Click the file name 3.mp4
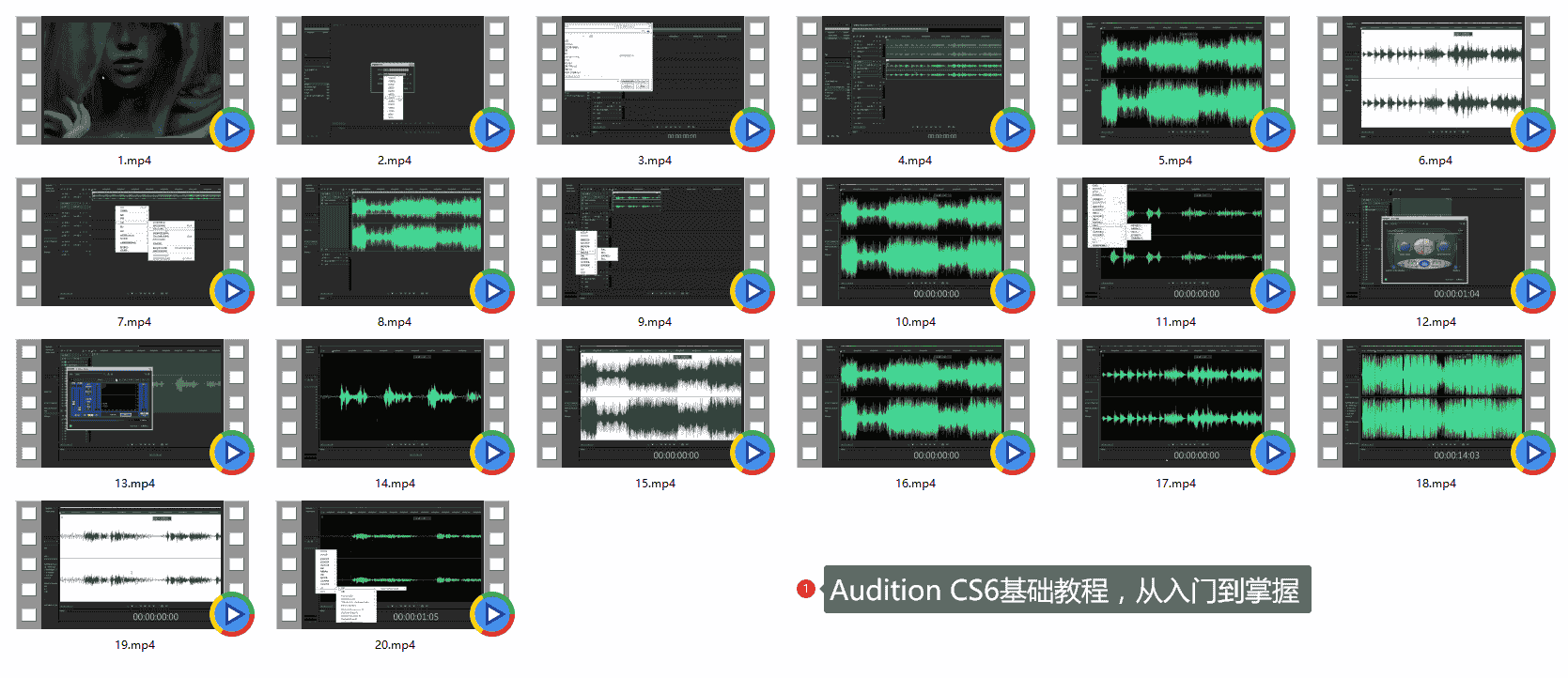The height and width of the screenshot is (678, 1568). [x=655, y=161]
